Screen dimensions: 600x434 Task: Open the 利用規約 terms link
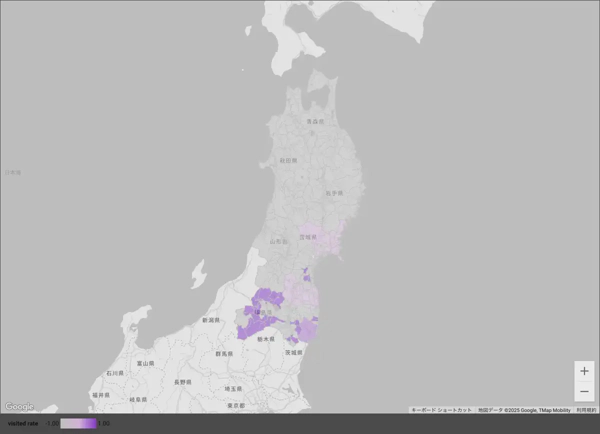click(x=586, y=410)
